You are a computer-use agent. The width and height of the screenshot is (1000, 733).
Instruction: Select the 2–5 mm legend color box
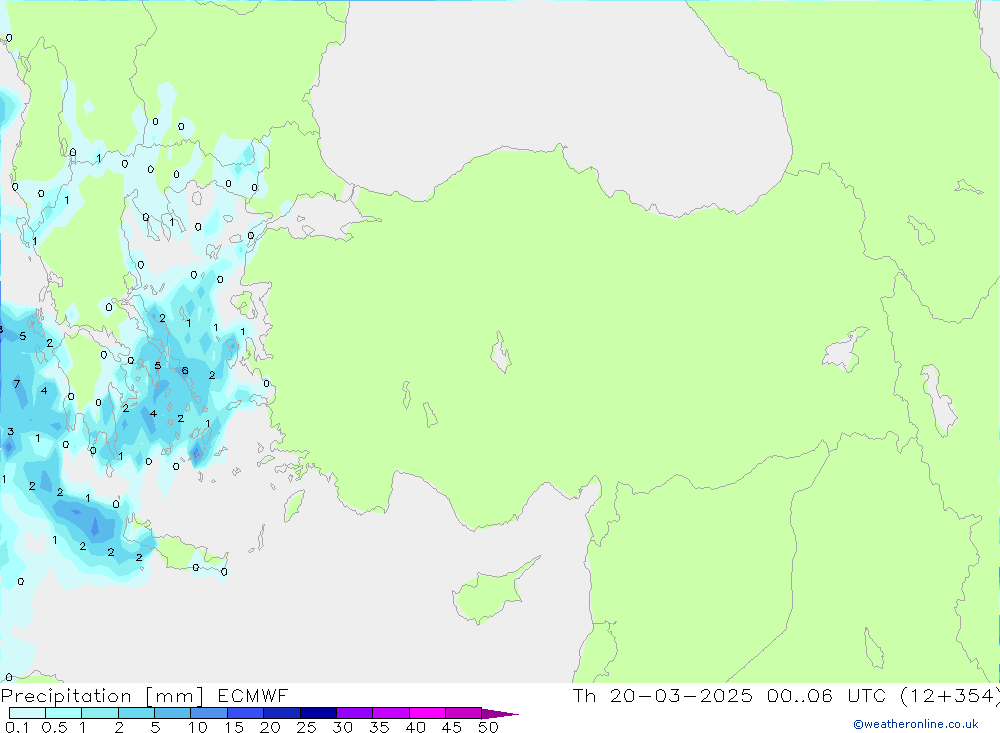(x=136, y=713)
